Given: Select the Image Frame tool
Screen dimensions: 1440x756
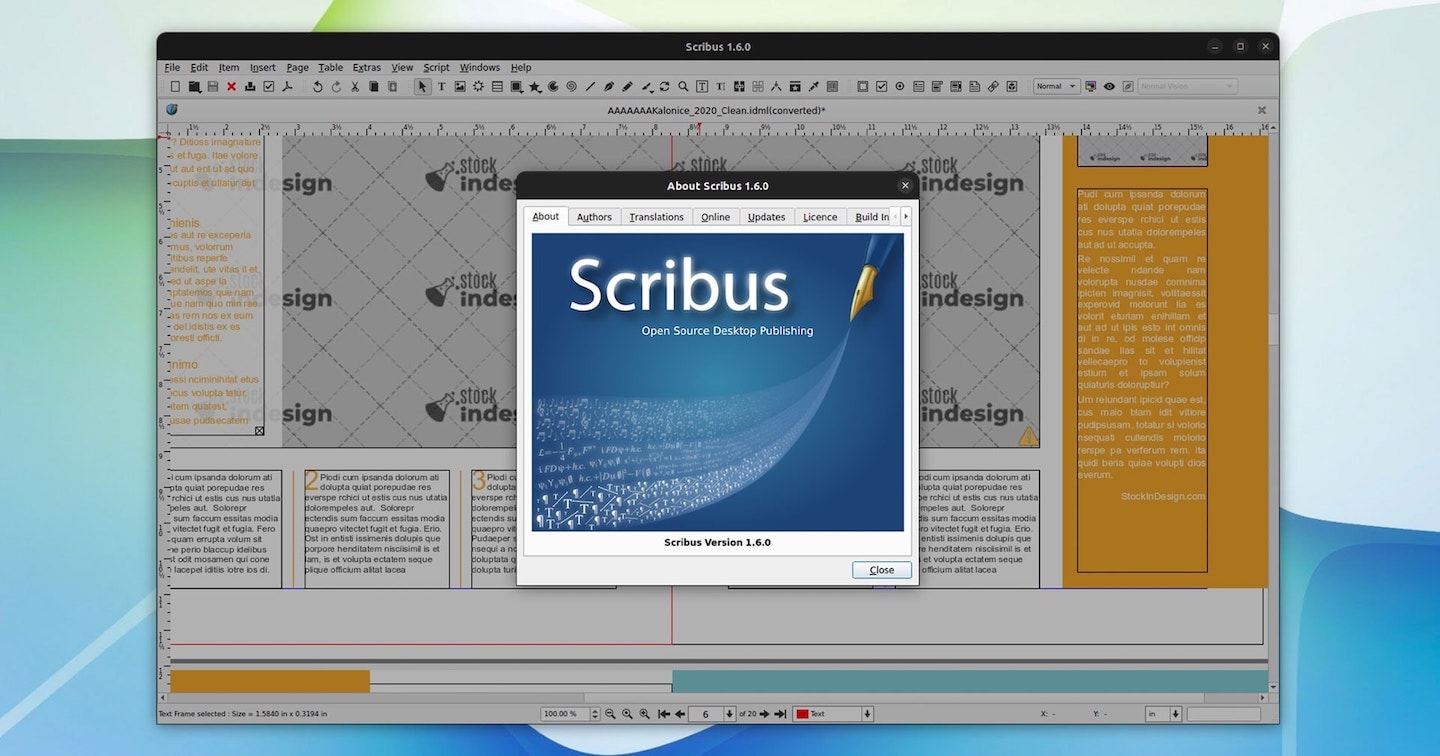Looking at the screenshot, I should (460, 87).
